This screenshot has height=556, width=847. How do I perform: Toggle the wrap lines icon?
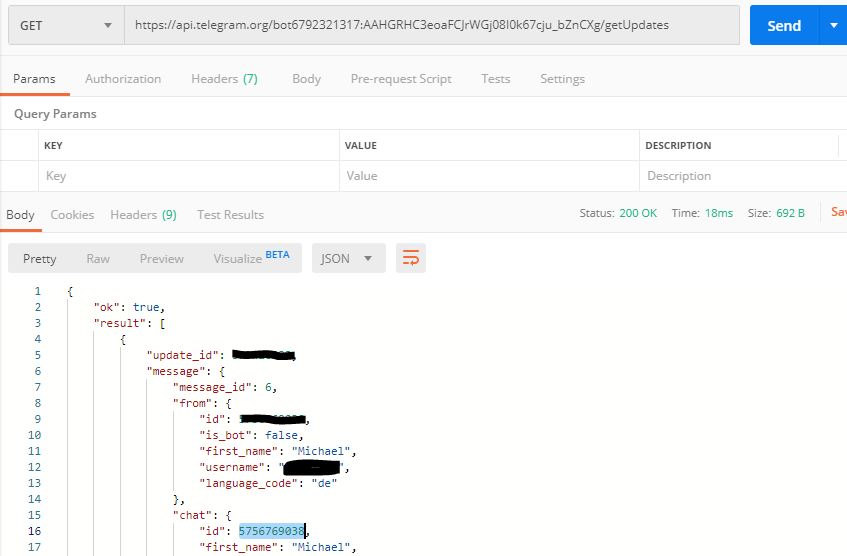point(411,258)
